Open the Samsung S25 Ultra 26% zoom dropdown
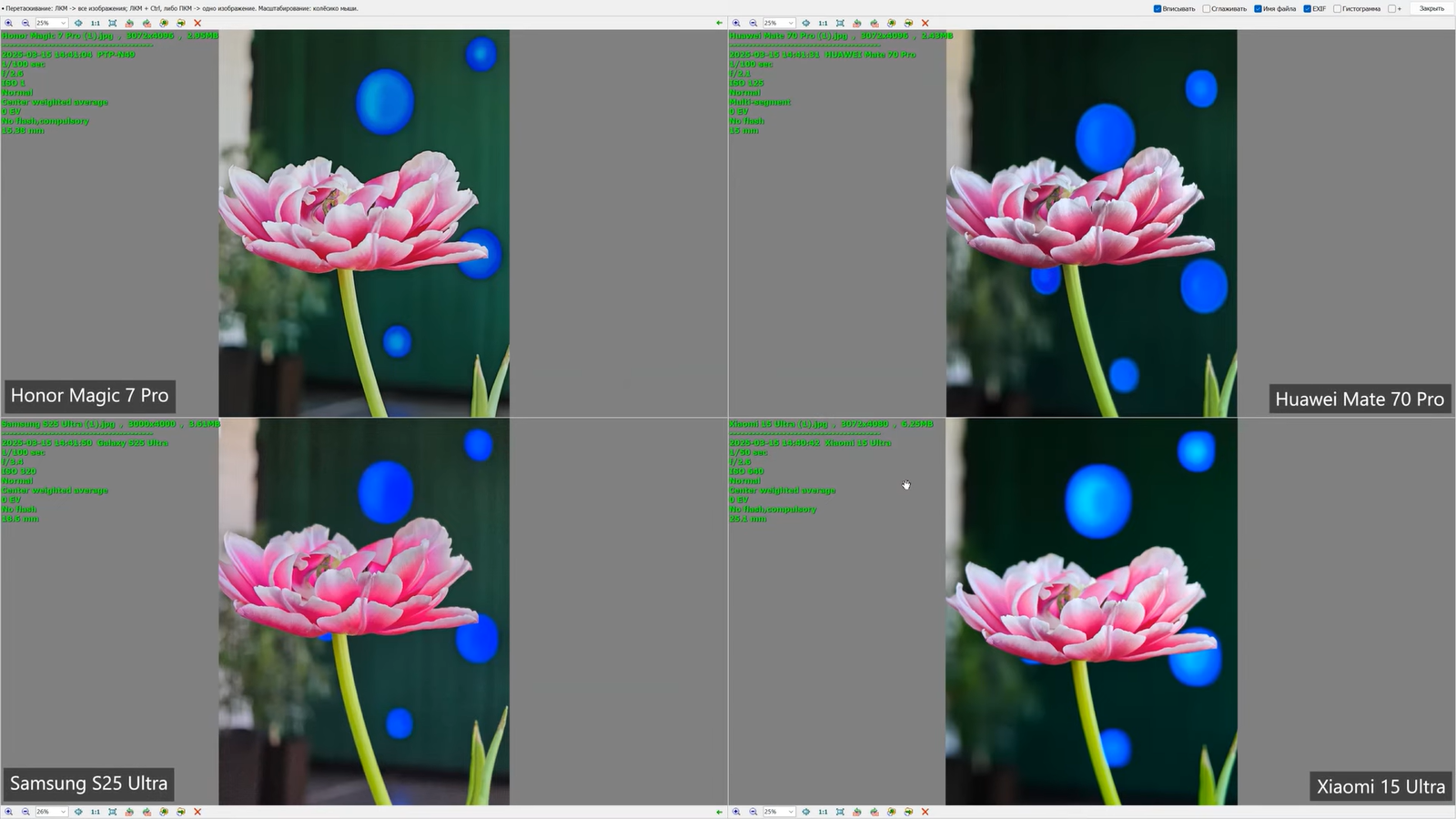Viewport: 1456px width, 819px height. (64, 812)
